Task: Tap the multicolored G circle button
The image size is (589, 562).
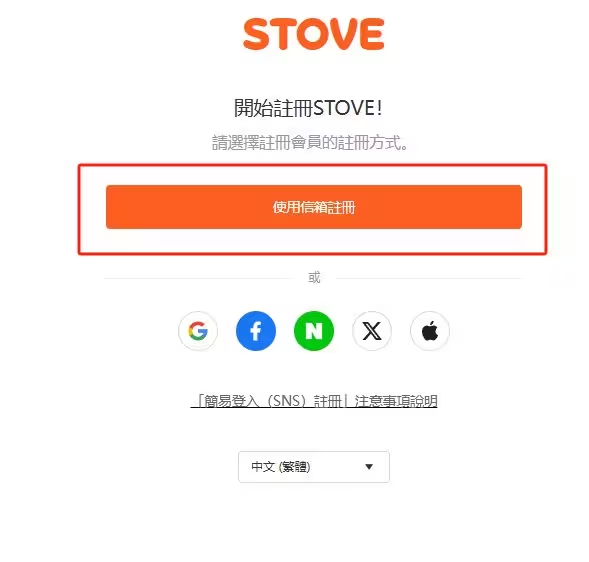Action: pyautogui.click(x=198, y=331)
